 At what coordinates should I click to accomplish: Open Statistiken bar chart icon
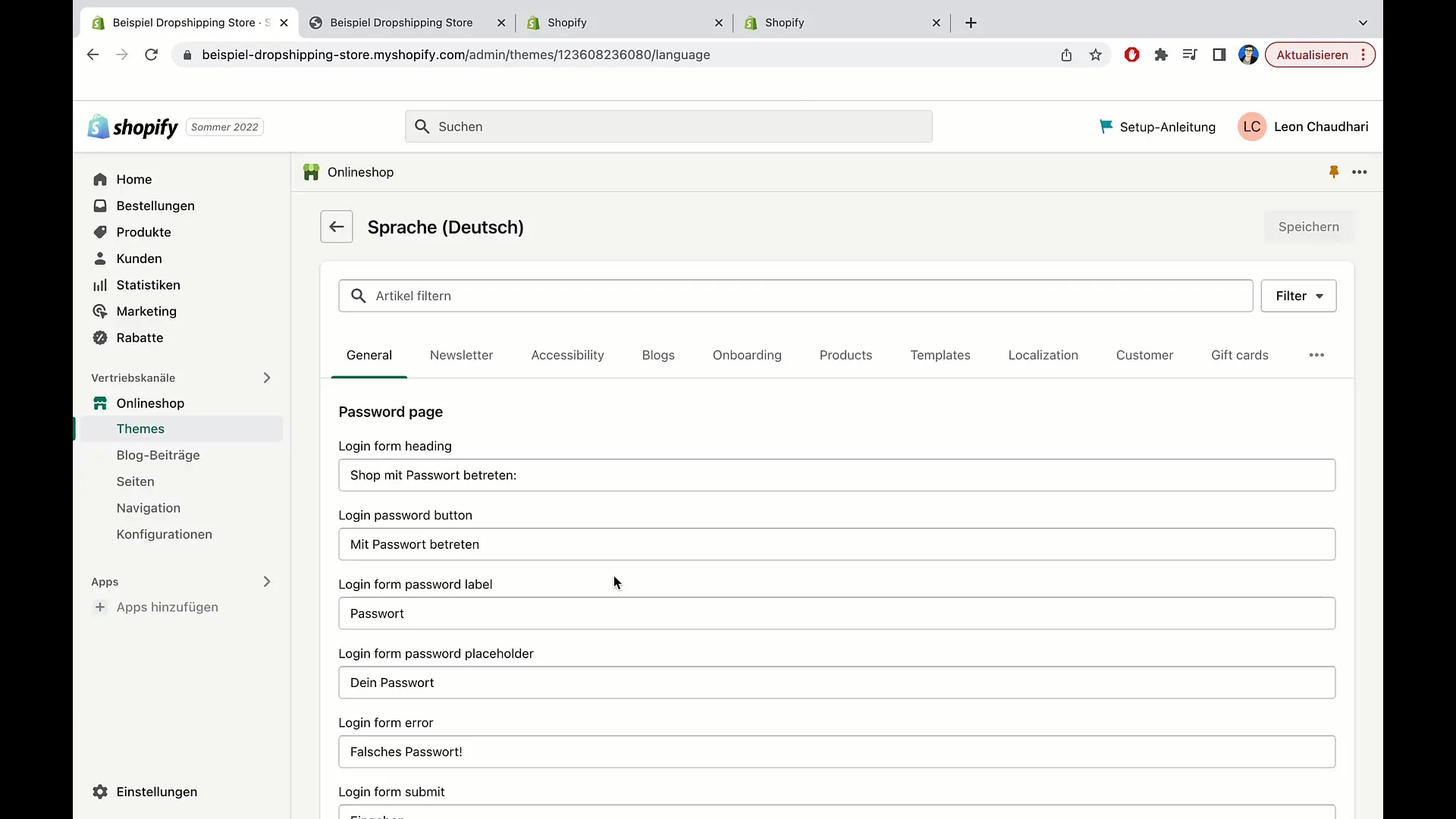pyautogui.click(x=100, y=285)
